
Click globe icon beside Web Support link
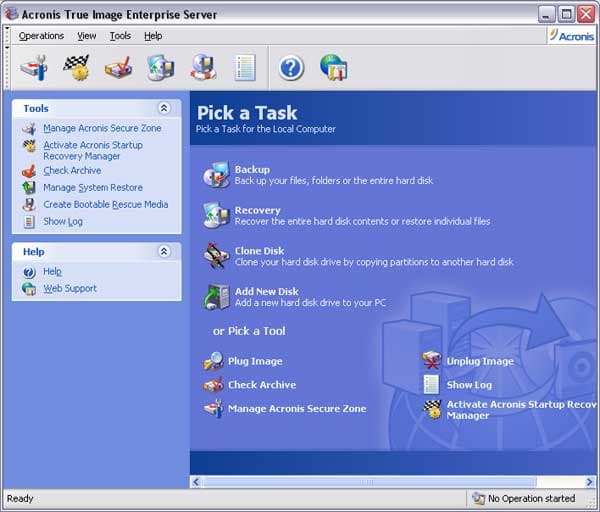(x=29, y=289)
